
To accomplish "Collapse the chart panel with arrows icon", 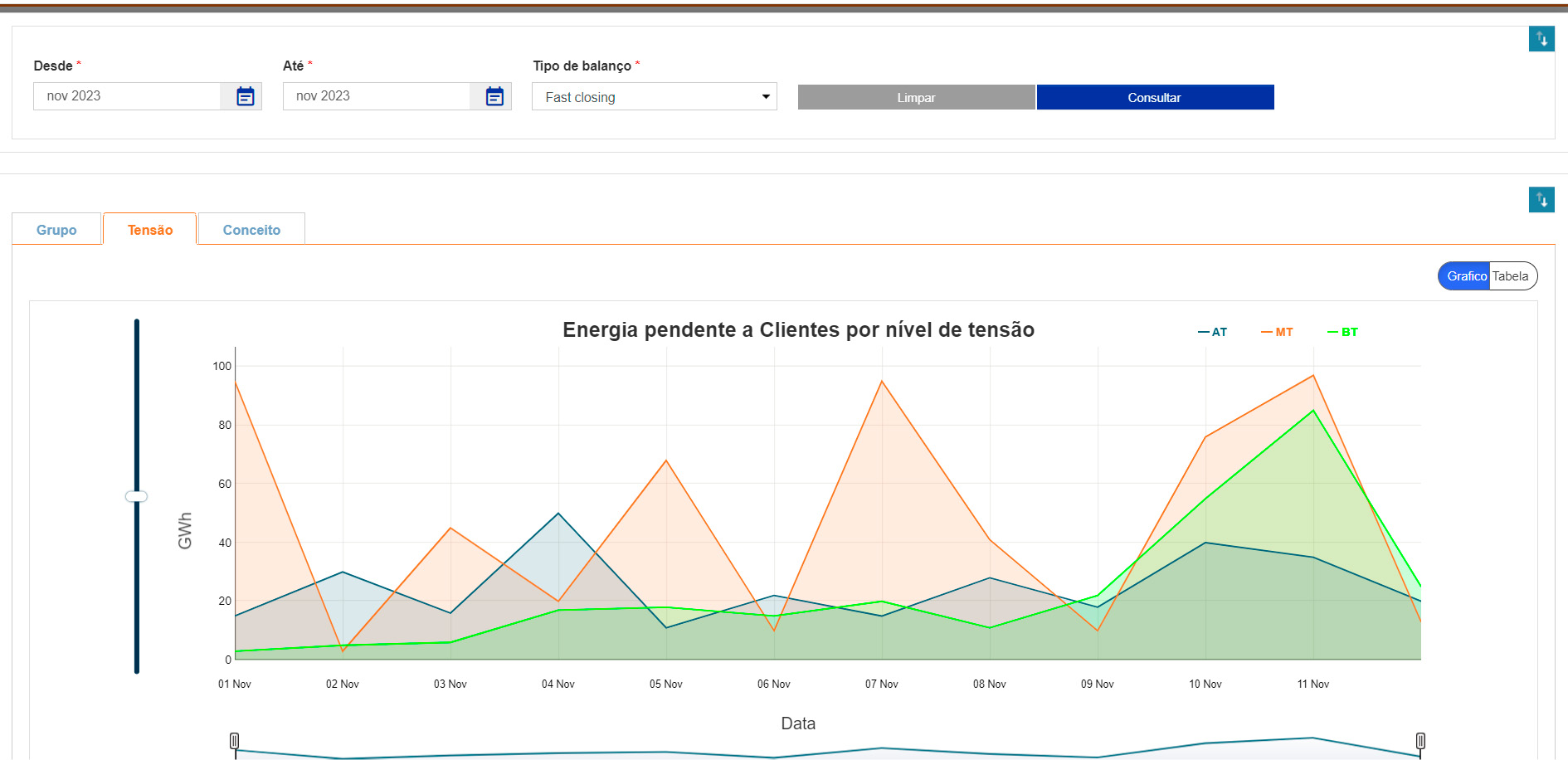I will [x=1541, y=200].
